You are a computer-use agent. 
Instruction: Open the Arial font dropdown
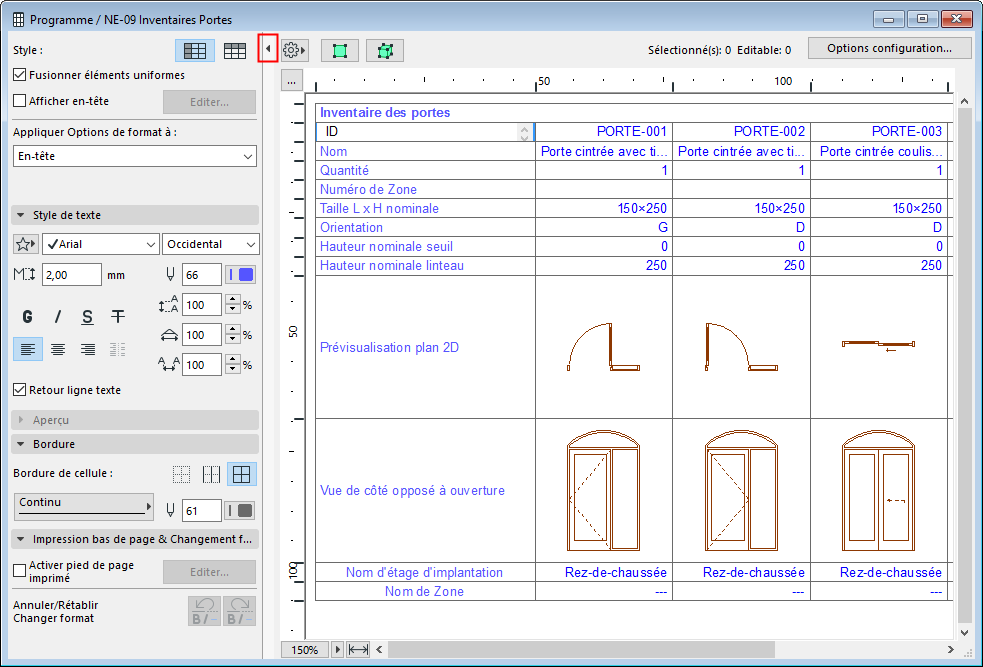[100, 244]
